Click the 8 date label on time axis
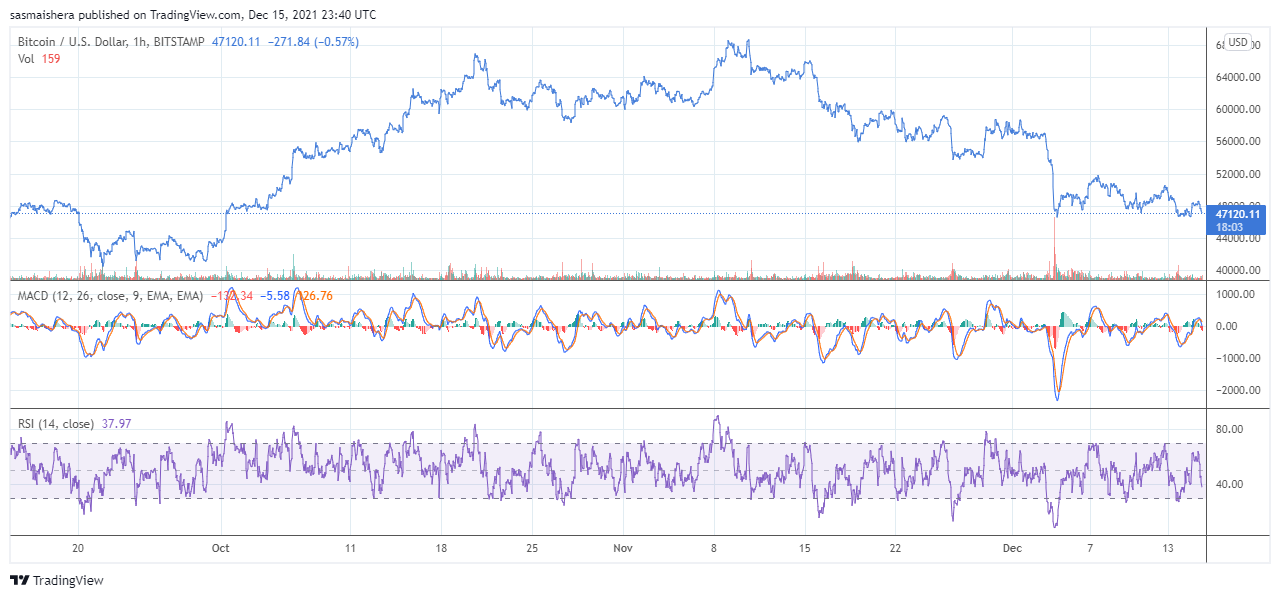Screen dimensions: 1280x598 tap(714, 548)
